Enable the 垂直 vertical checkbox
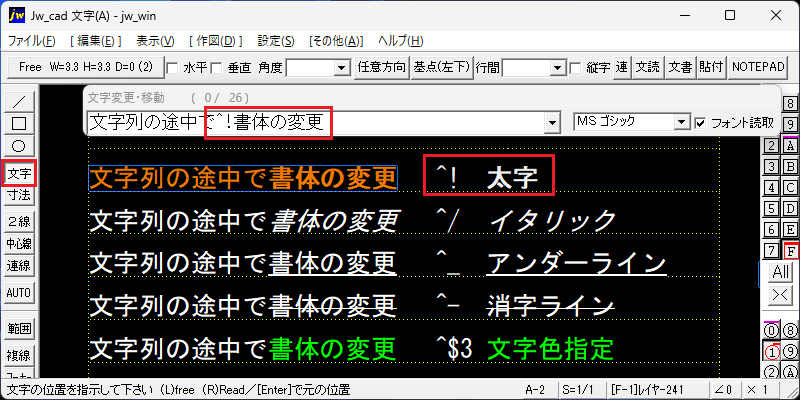This screenshot has width=800, height=400. coord(216,67)
